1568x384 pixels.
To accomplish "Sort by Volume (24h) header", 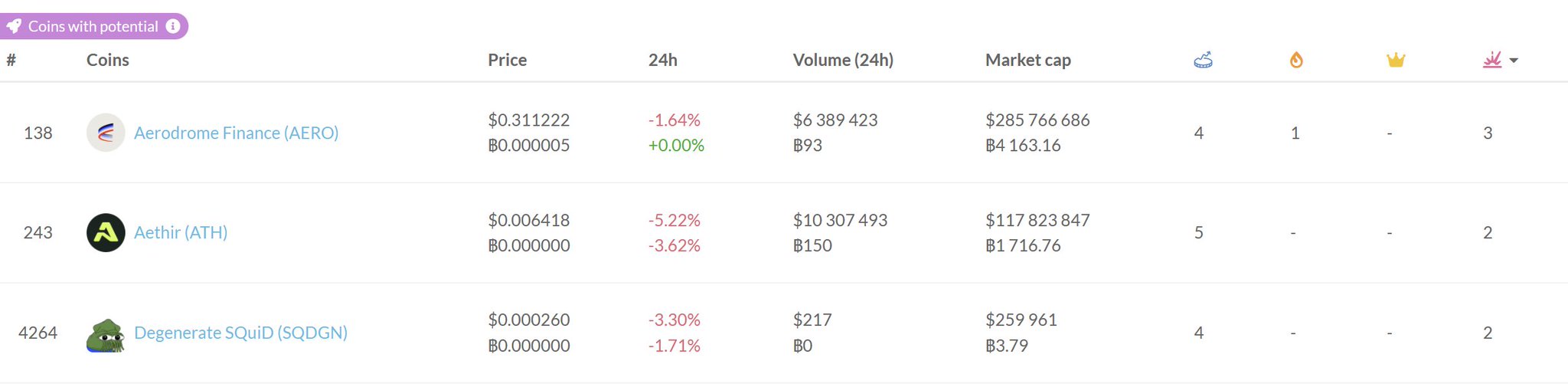I will (x=843, y=60).
